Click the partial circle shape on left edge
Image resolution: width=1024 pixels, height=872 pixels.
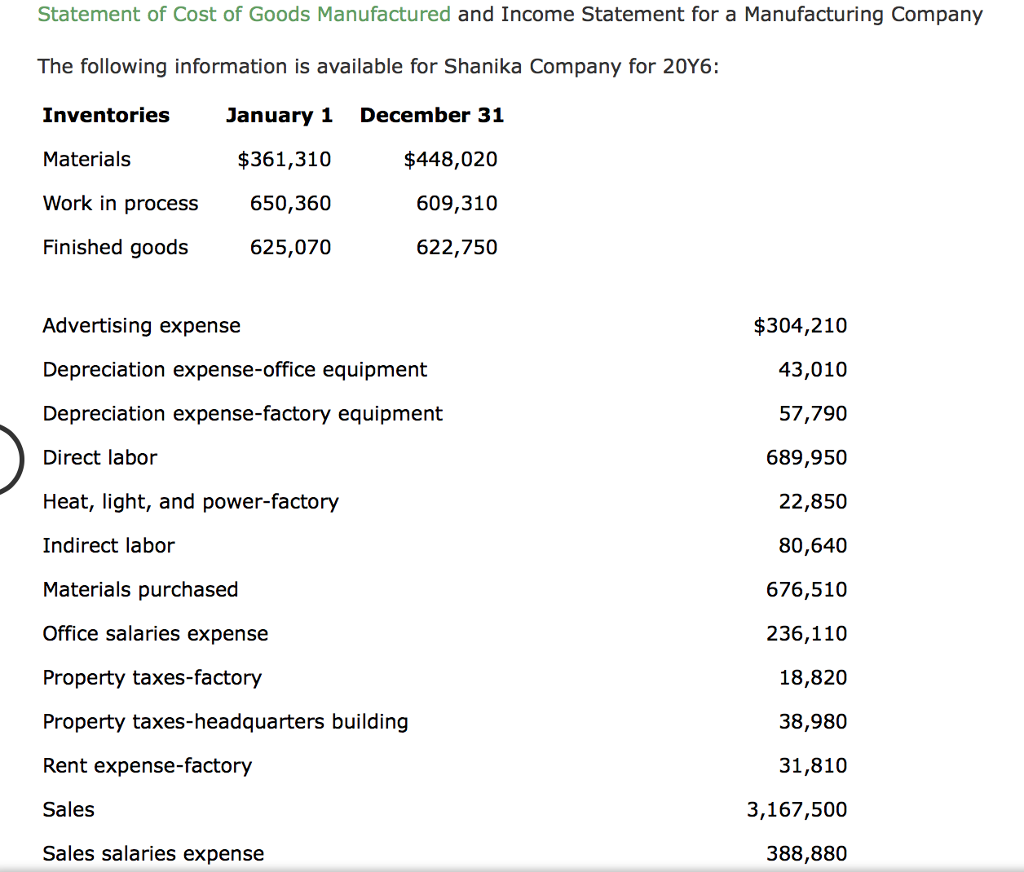click(x=10, y=459)
